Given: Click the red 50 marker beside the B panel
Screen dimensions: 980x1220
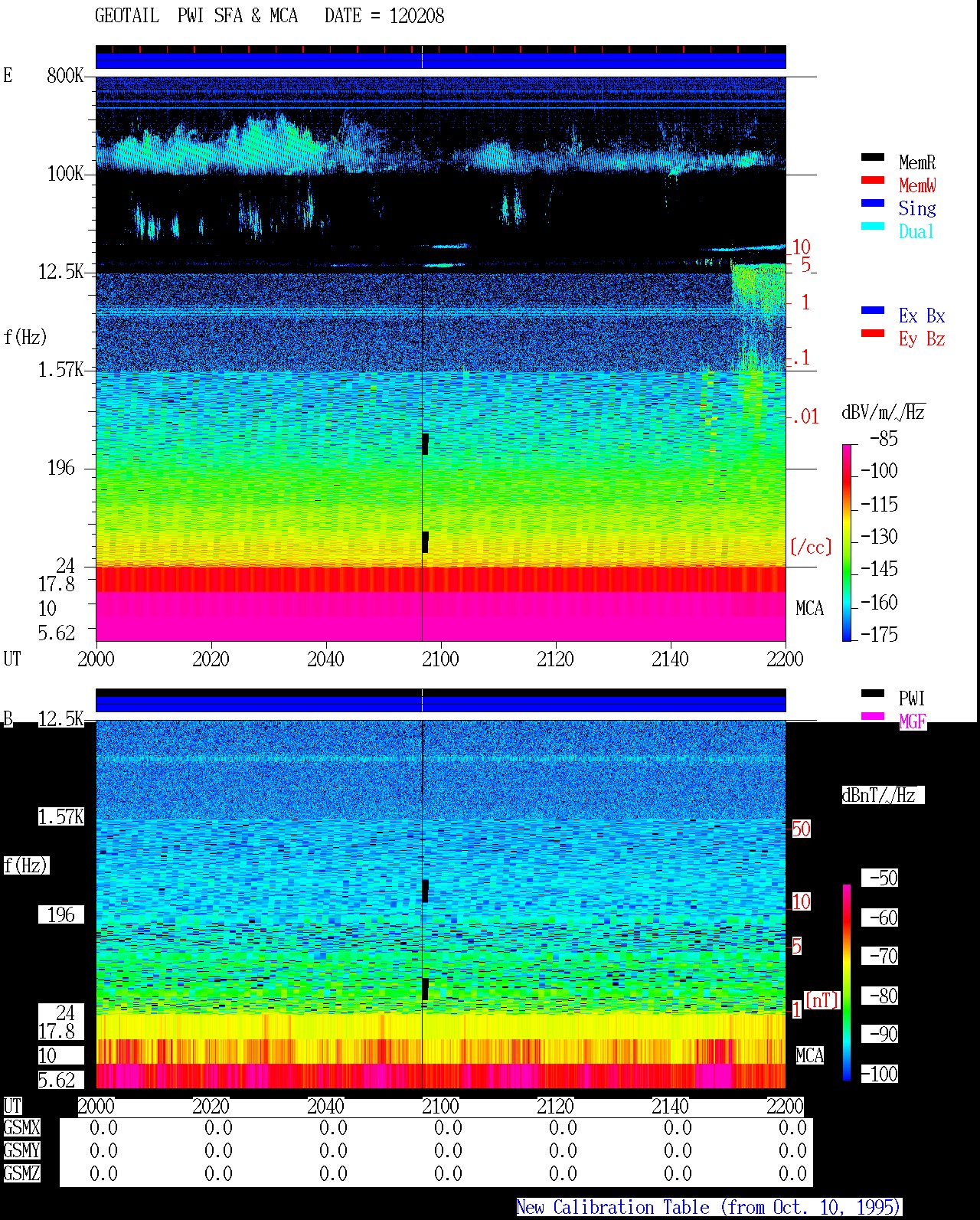Looking at the screenshot, I should [801, 829].
